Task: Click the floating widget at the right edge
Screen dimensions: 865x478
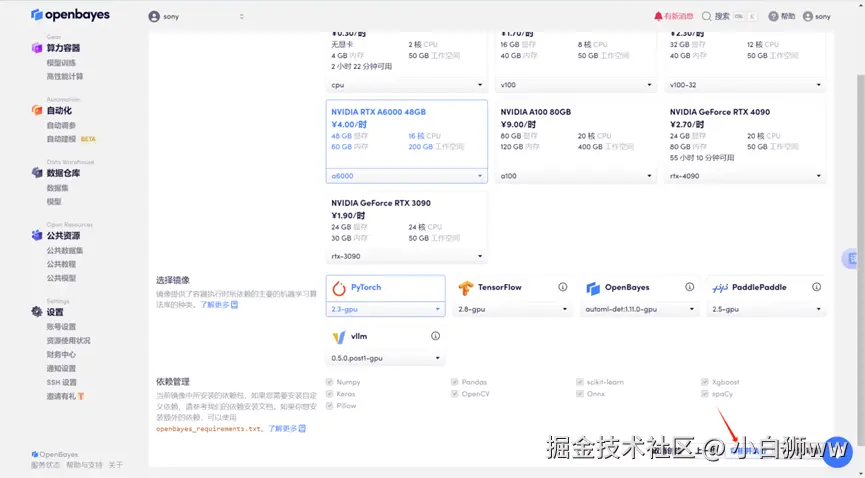Action: pos(850,258)
